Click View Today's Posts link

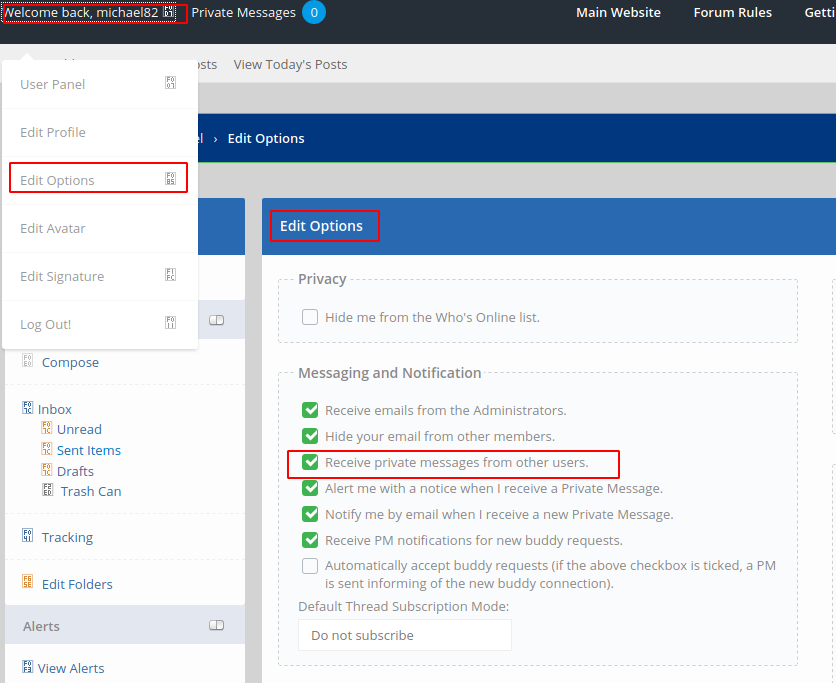pos(290,64)
